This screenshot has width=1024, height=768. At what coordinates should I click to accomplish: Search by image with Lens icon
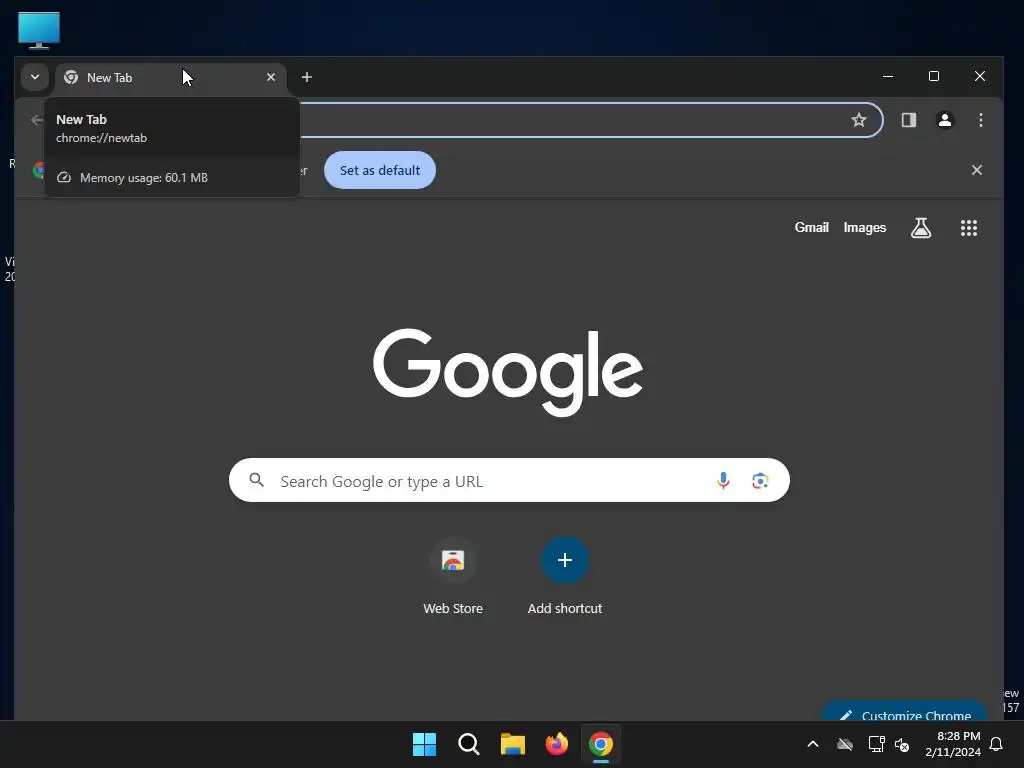760,481
